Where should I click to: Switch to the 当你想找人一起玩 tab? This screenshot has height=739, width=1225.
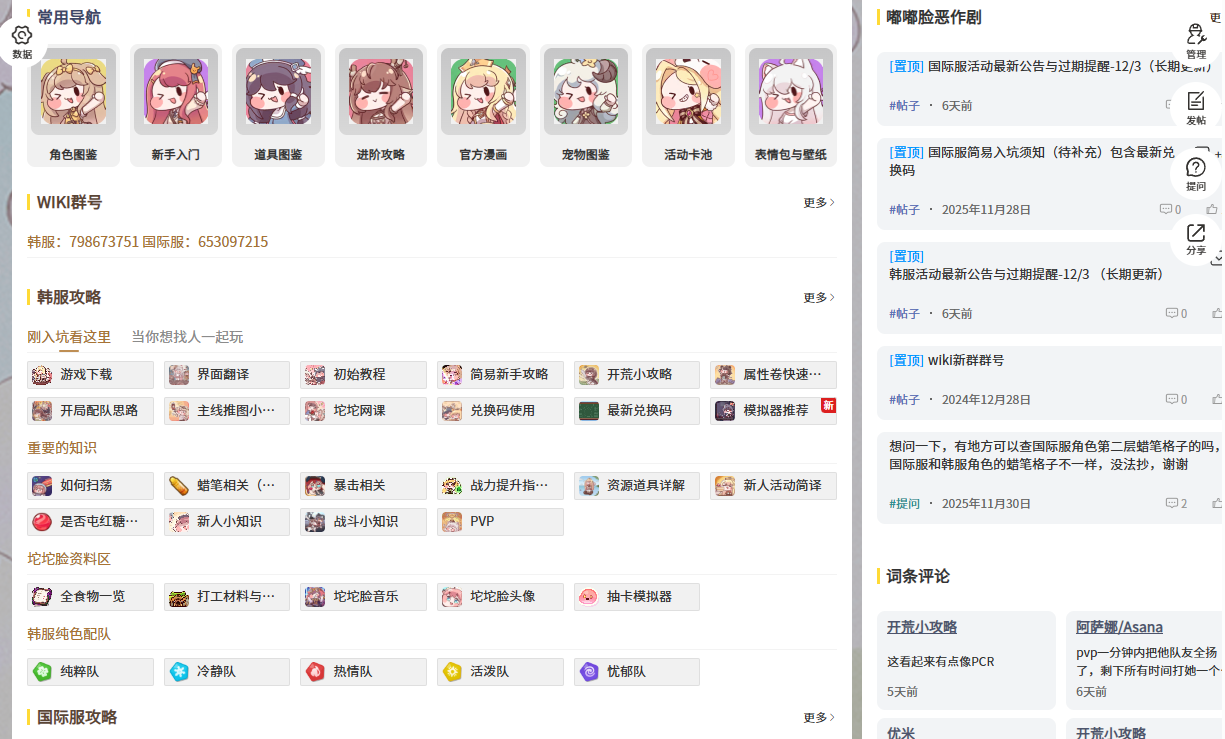(x=187, y=337)
